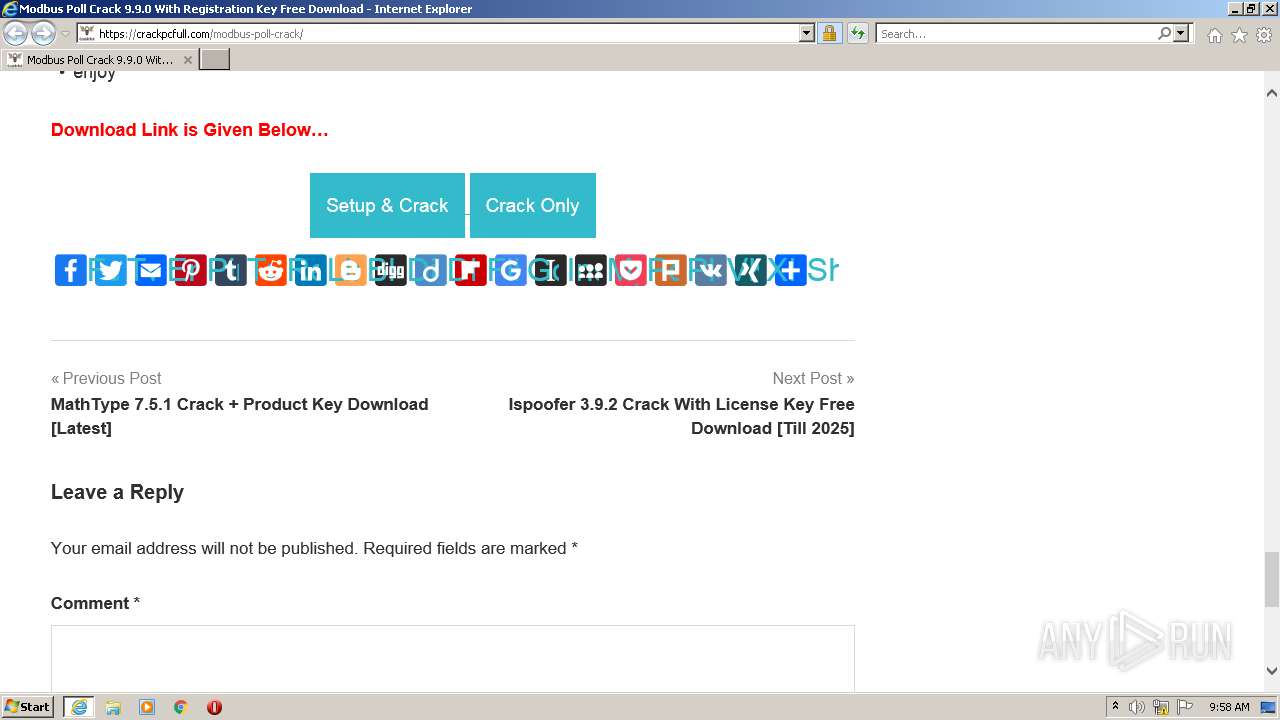Screen dimensions: 1280x720
Task: Select the Modbus Poll Crack tab
Action: coord(99,60)
